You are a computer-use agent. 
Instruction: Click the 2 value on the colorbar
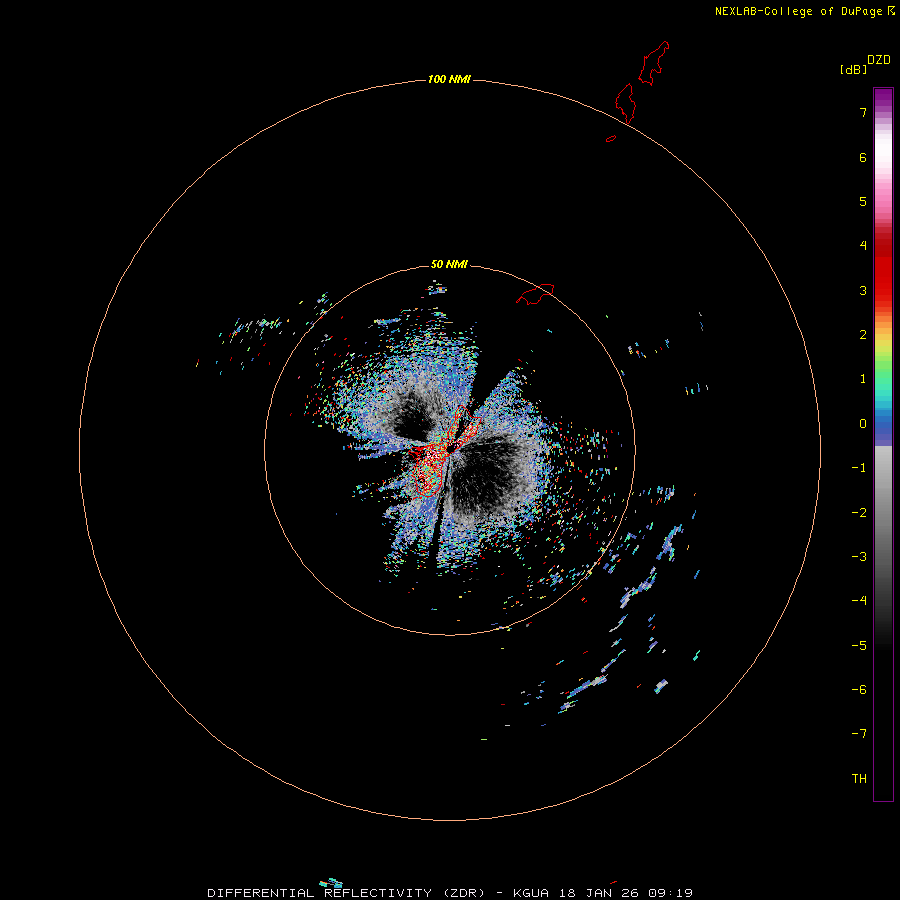(x=863, y=335)
